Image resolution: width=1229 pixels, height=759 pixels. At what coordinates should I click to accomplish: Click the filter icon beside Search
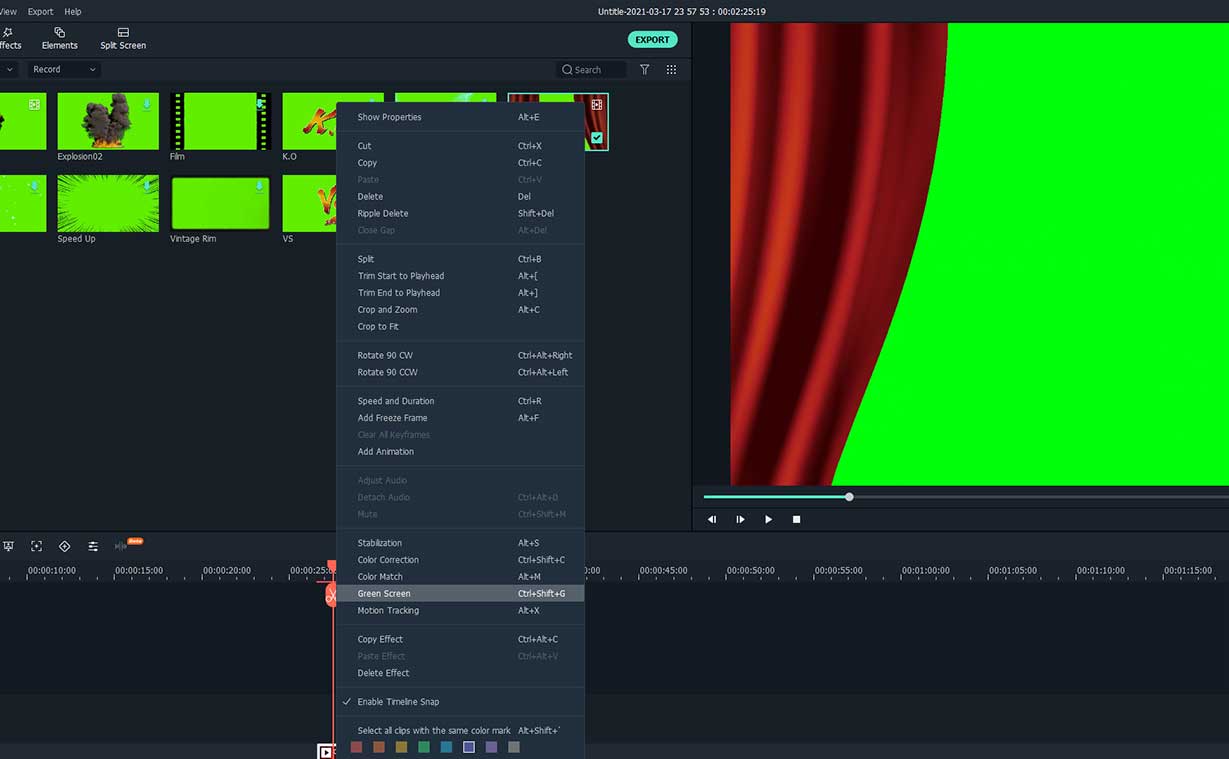coord(644,70)
